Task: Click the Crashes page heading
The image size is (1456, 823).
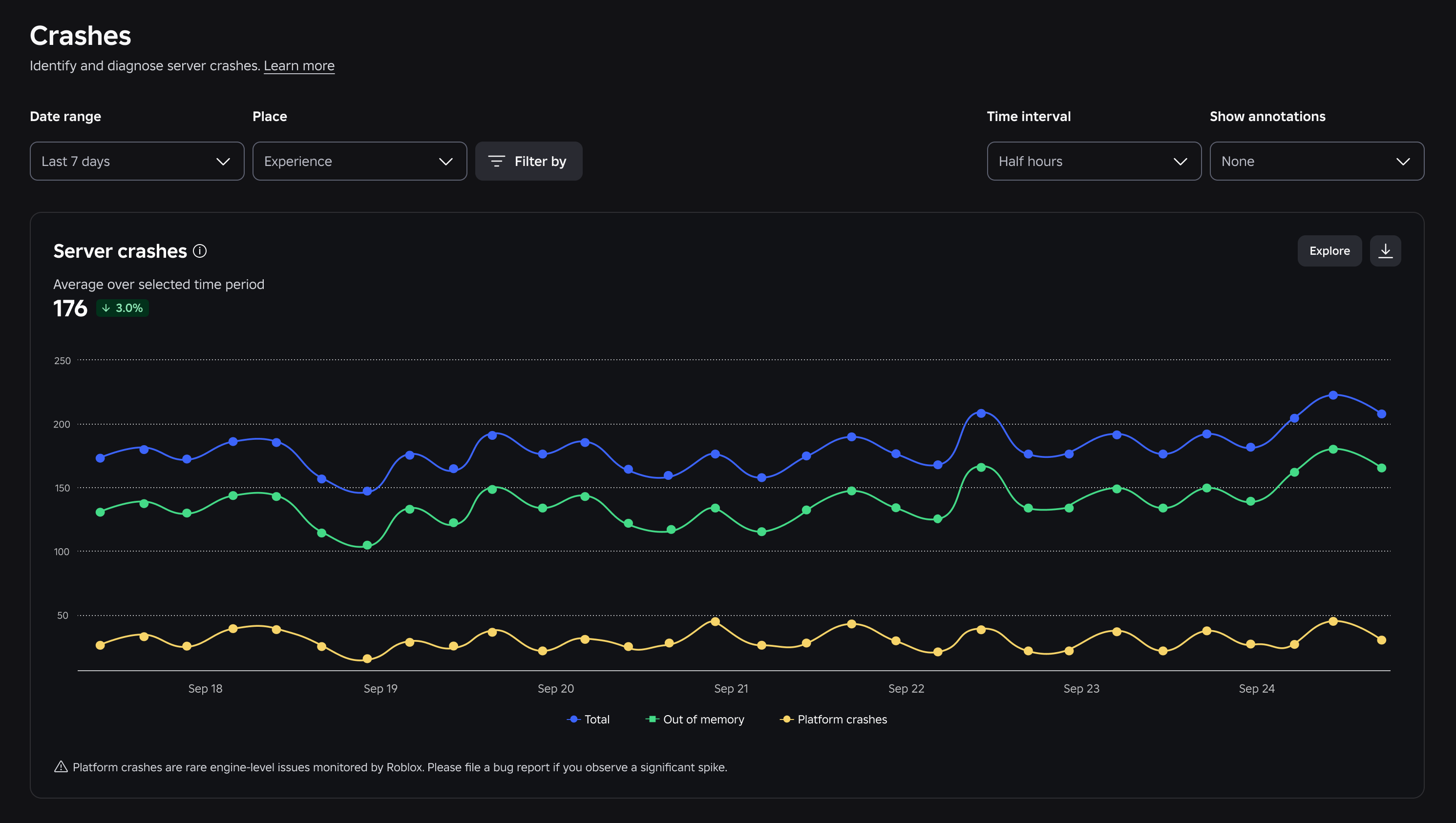Action: [80, 36]
